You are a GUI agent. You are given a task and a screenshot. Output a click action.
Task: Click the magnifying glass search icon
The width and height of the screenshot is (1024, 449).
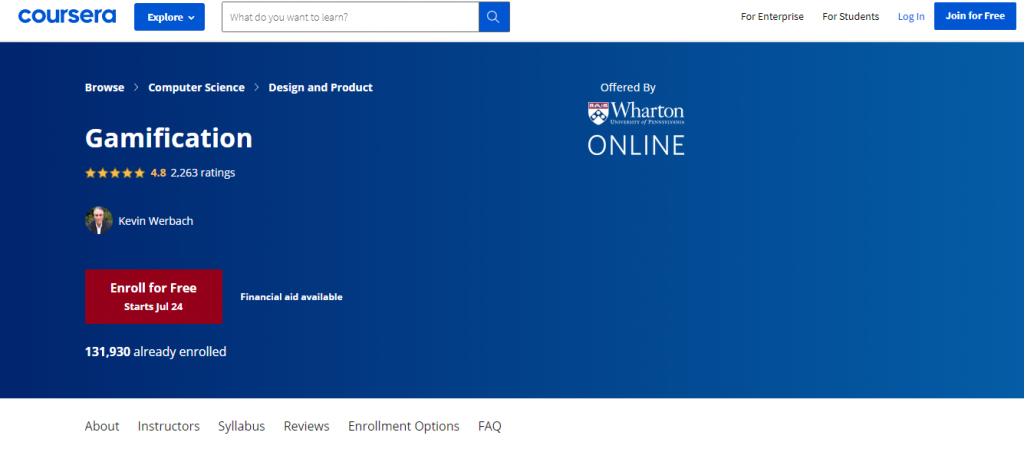(x=494, y=17)
